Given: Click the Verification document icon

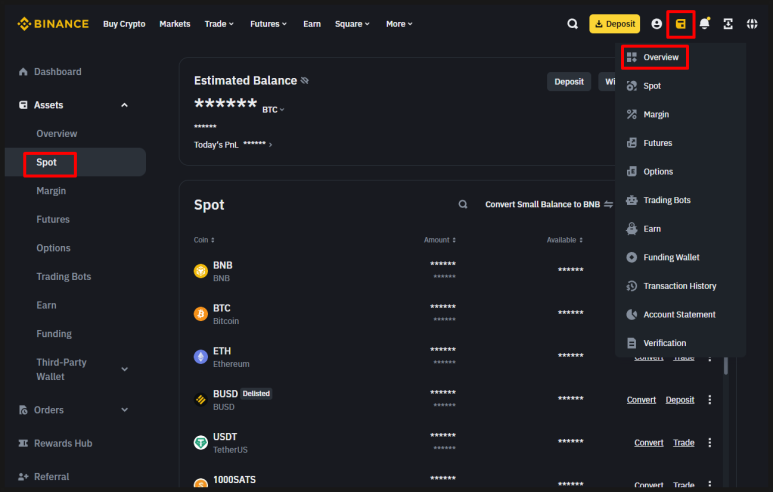Looking at the screenshot, I should 632,343.
